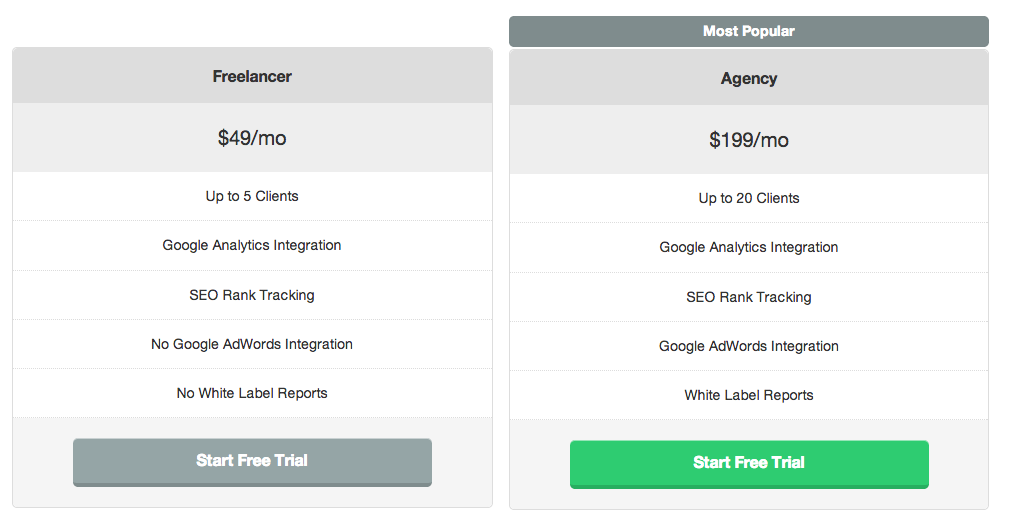Click the gray Start Free Trial button

(252, 461)
